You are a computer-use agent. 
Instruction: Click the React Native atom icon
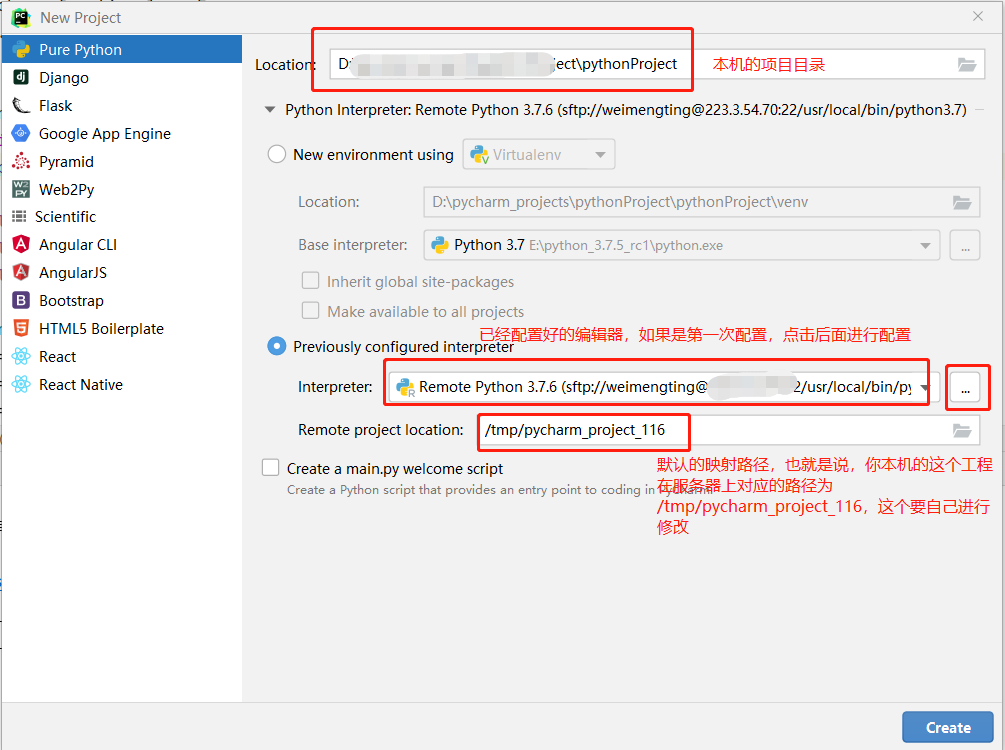tap(21, 384)
